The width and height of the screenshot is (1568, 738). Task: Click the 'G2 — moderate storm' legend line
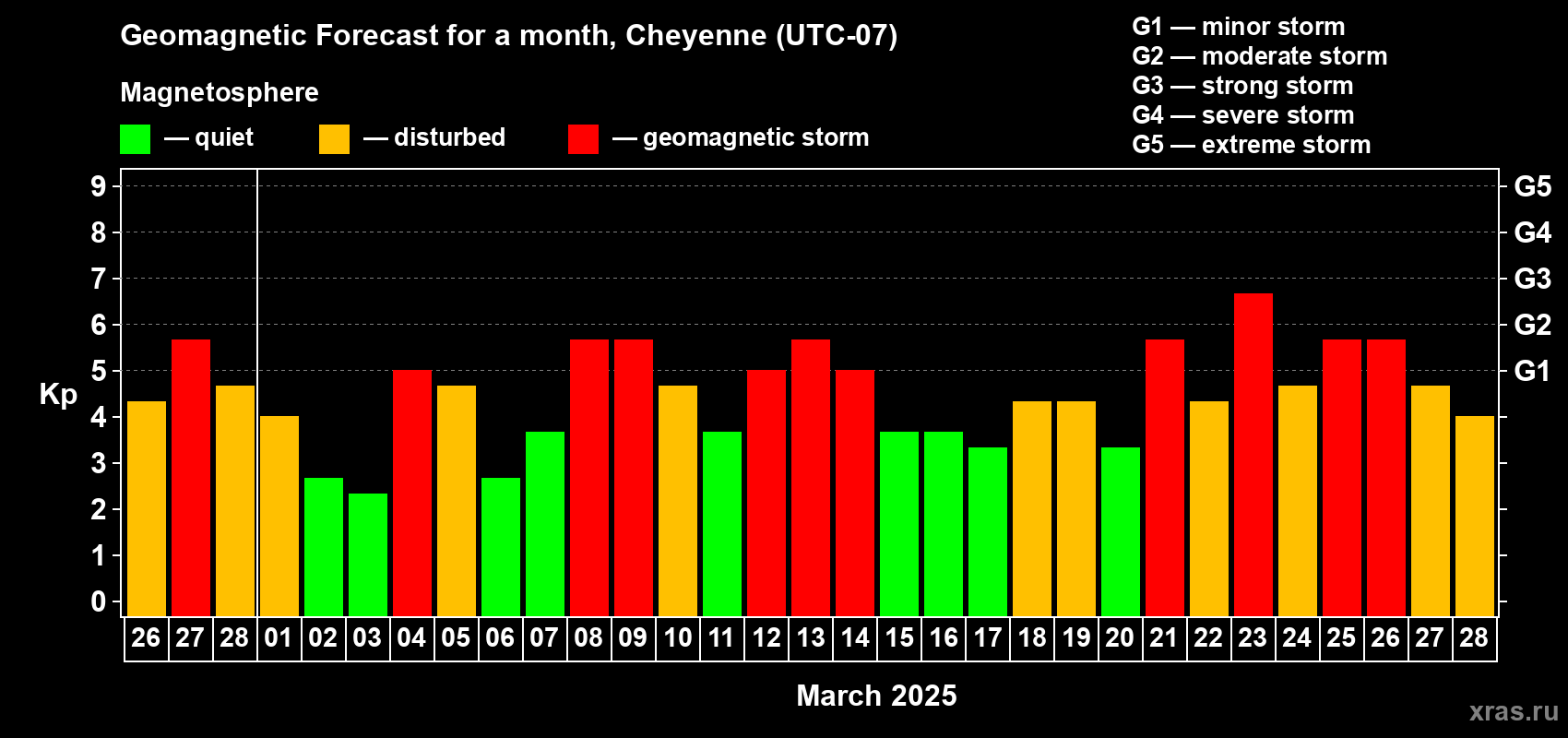click(x=1260, y=56)
